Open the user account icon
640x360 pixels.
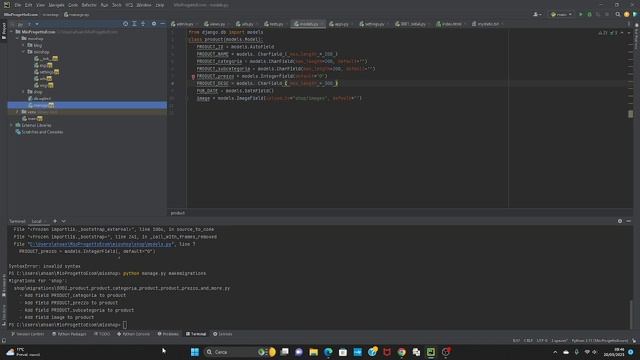point(537,14)
